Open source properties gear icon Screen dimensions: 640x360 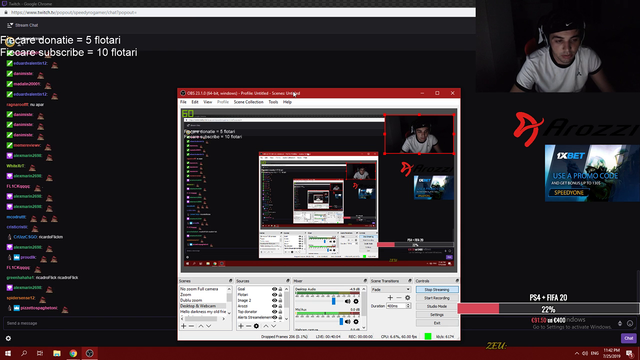tap(256, 326)
